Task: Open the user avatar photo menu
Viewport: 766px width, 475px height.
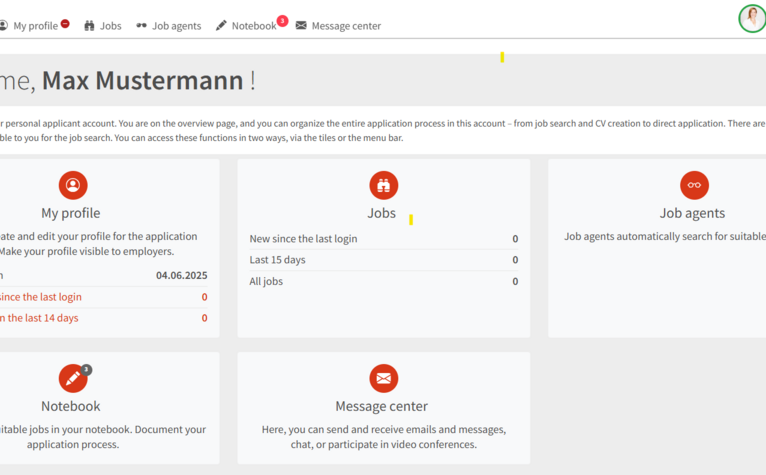Action: click(x=752, y=19)
